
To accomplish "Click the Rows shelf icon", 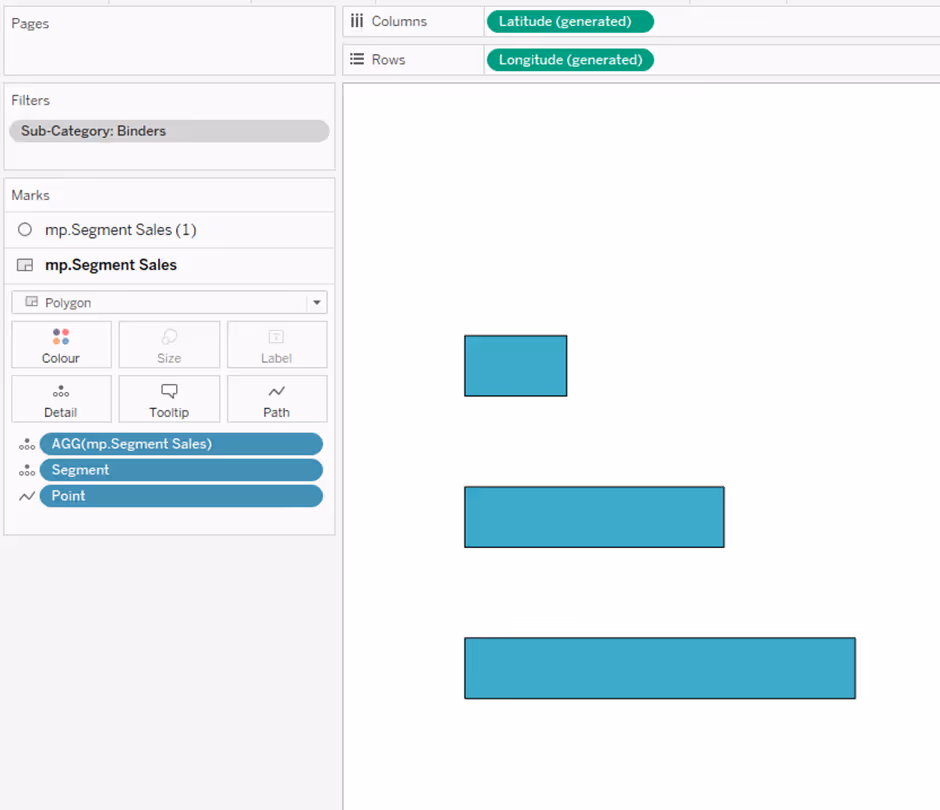I will [x=357, y=59].
